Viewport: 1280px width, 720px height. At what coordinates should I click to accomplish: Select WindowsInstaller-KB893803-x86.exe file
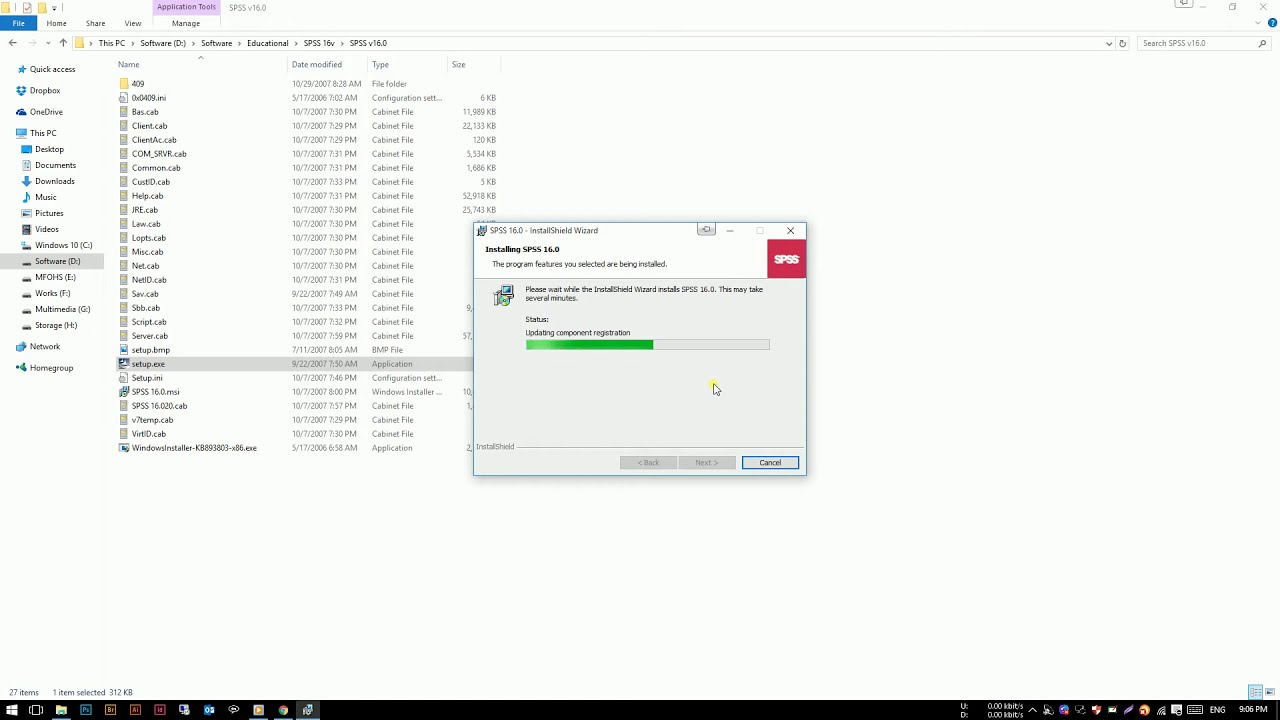194,448
